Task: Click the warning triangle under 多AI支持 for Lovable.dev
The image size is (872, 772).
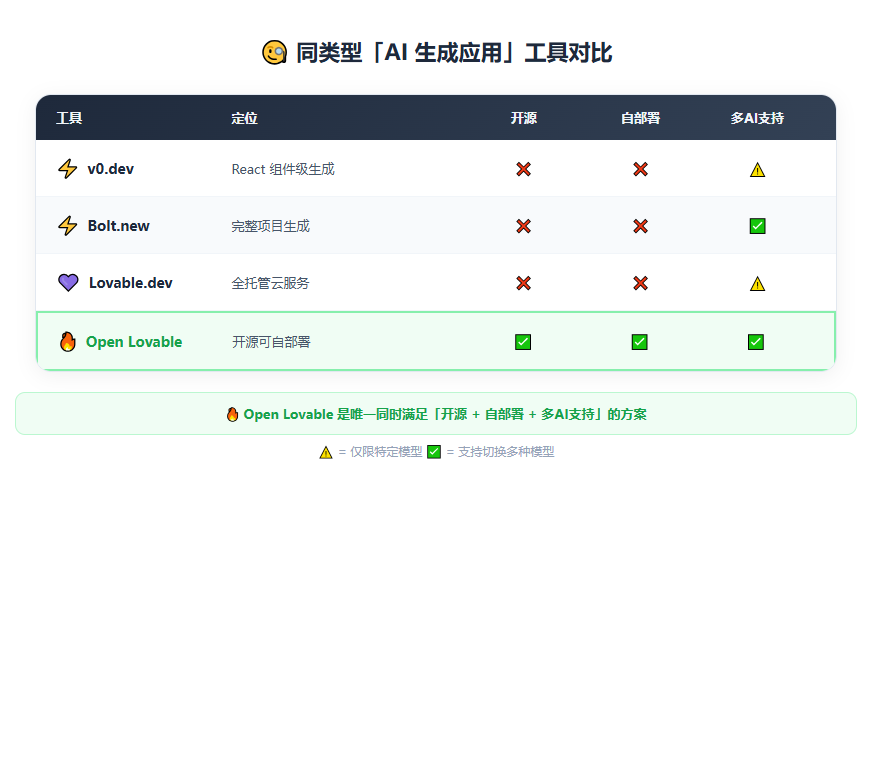Action: pos(757,284)
